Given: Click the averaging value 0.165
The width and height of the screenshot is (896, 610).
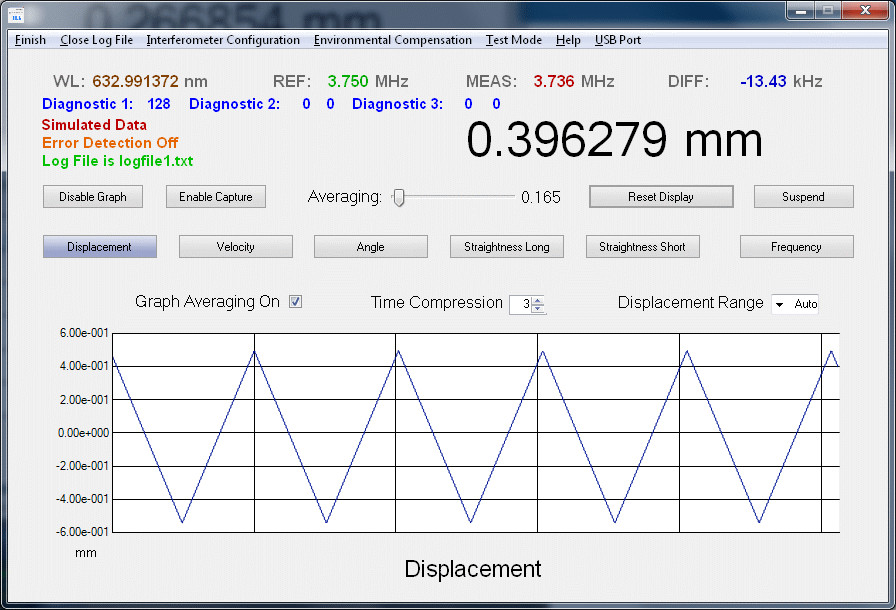Looking at the screenshot, I should pos(541,198).
